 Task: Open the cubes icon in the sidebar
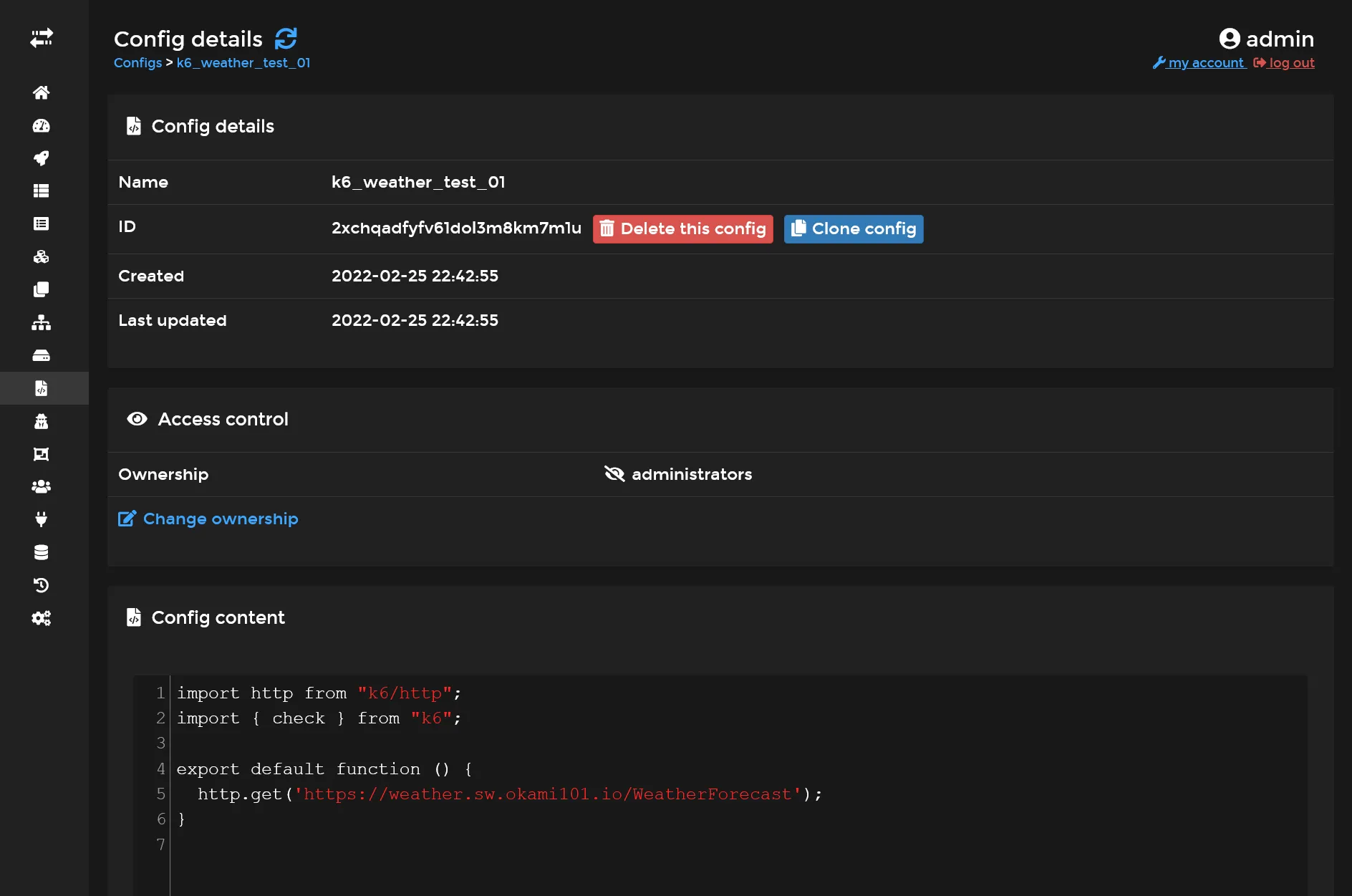(41, 257)
